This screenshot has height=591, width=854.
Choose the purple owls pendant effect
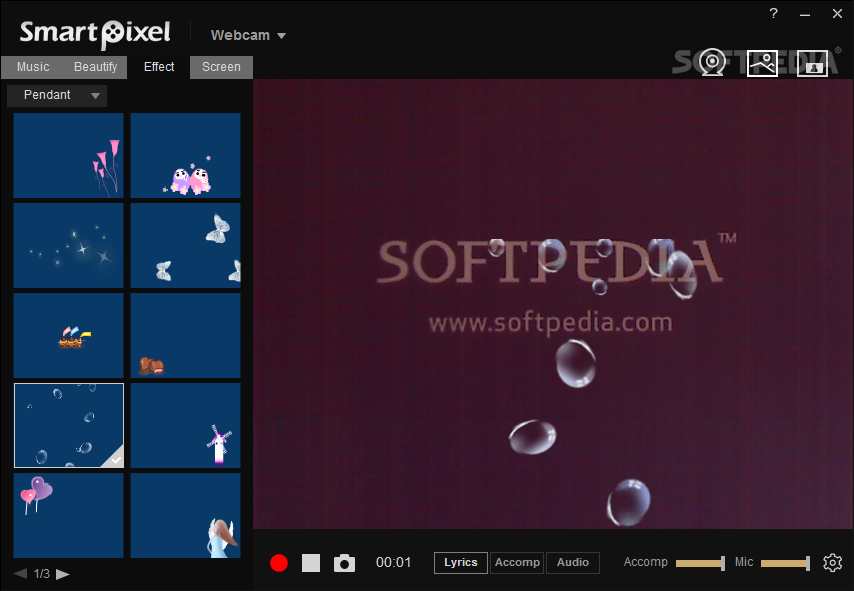185,155
